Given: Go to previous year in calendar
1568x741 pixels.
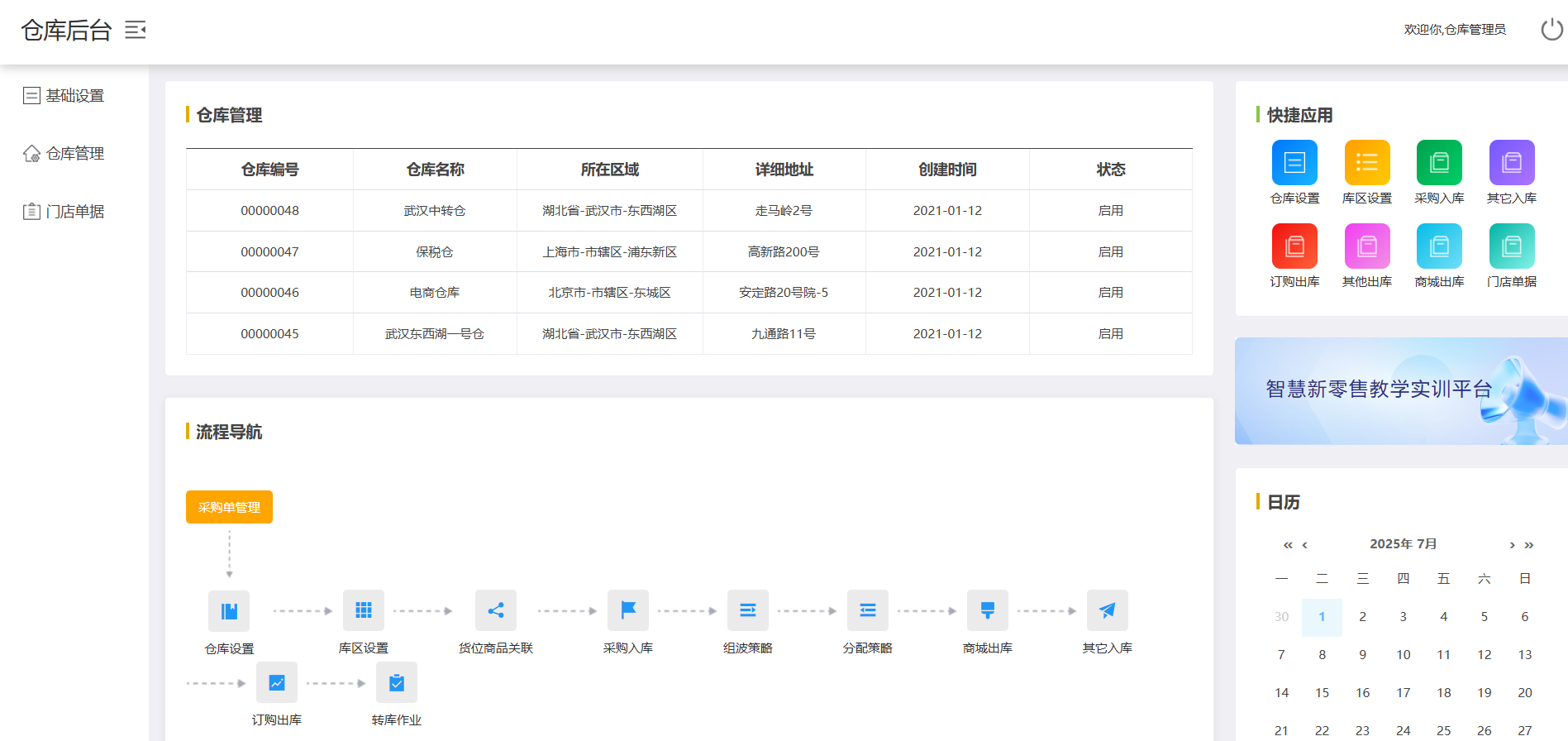Looking at the screenshot, I should [1287, 545].
